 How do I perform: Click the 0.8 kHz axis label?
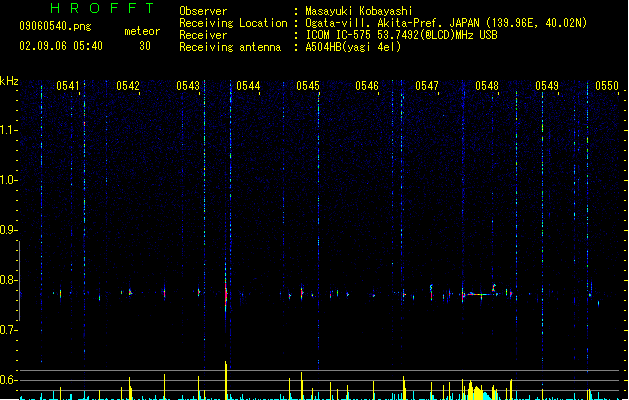tap(8, 280)
